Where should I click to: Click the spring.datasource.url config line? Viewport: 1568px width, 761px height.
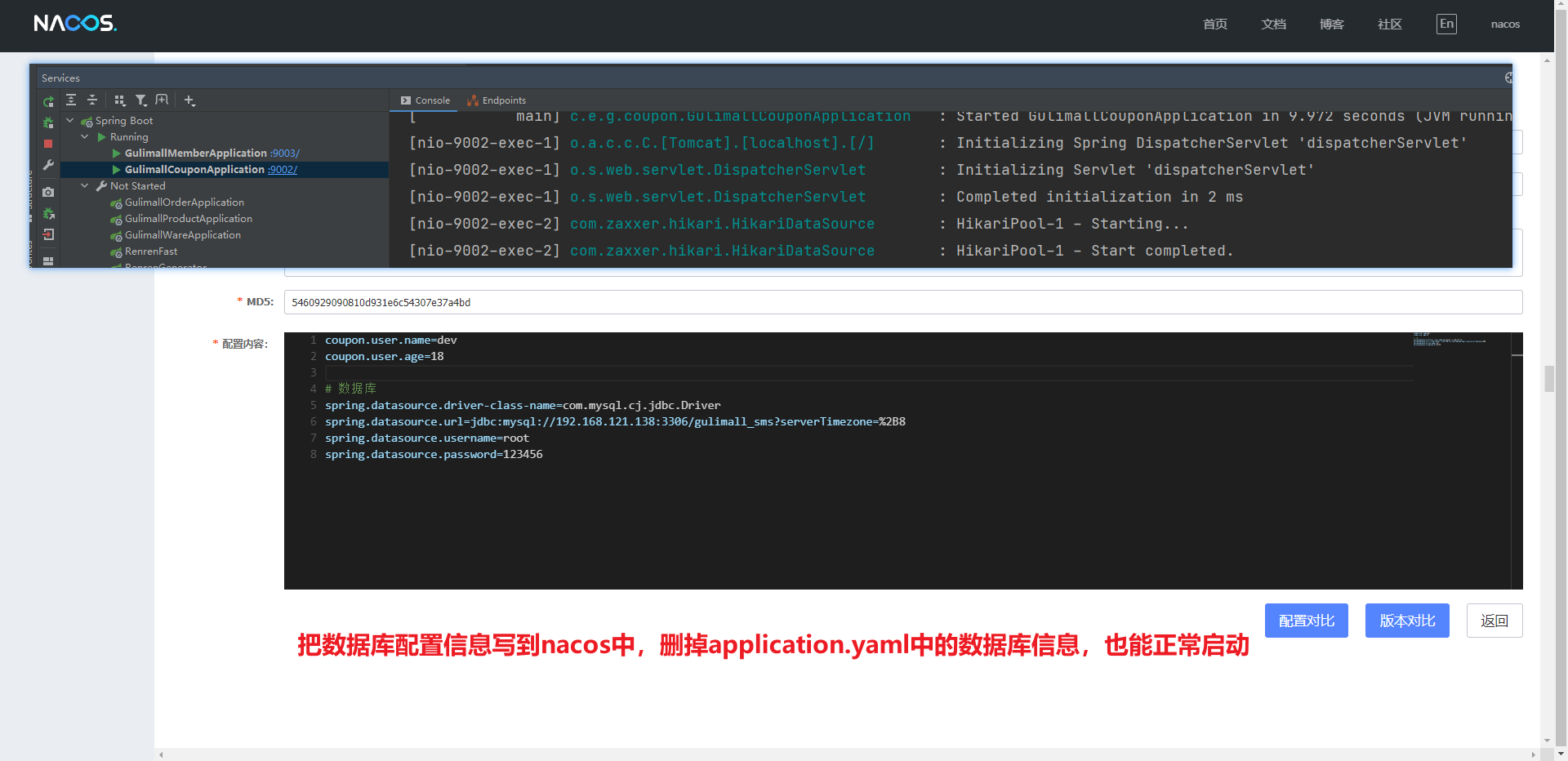[x=615, y=422]
